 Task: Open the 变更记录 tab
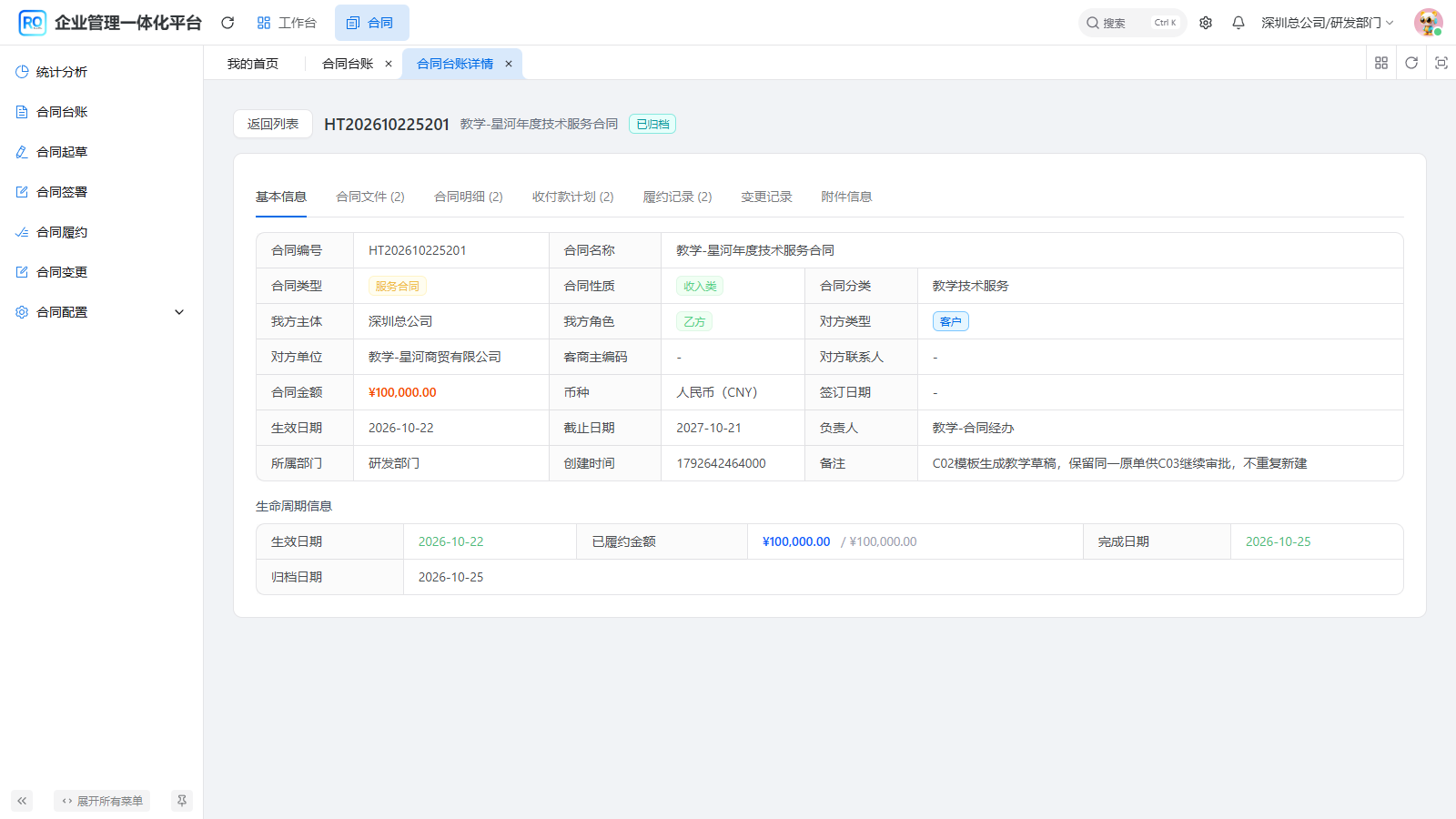(767, 197)
